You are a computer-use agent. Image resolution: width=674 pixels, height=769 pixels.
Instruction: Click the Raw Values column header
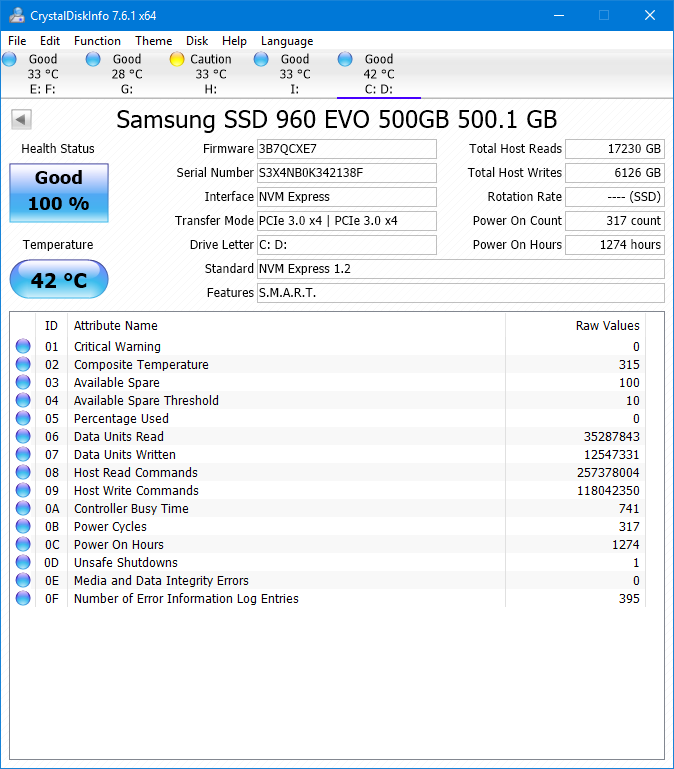point(575,326)
